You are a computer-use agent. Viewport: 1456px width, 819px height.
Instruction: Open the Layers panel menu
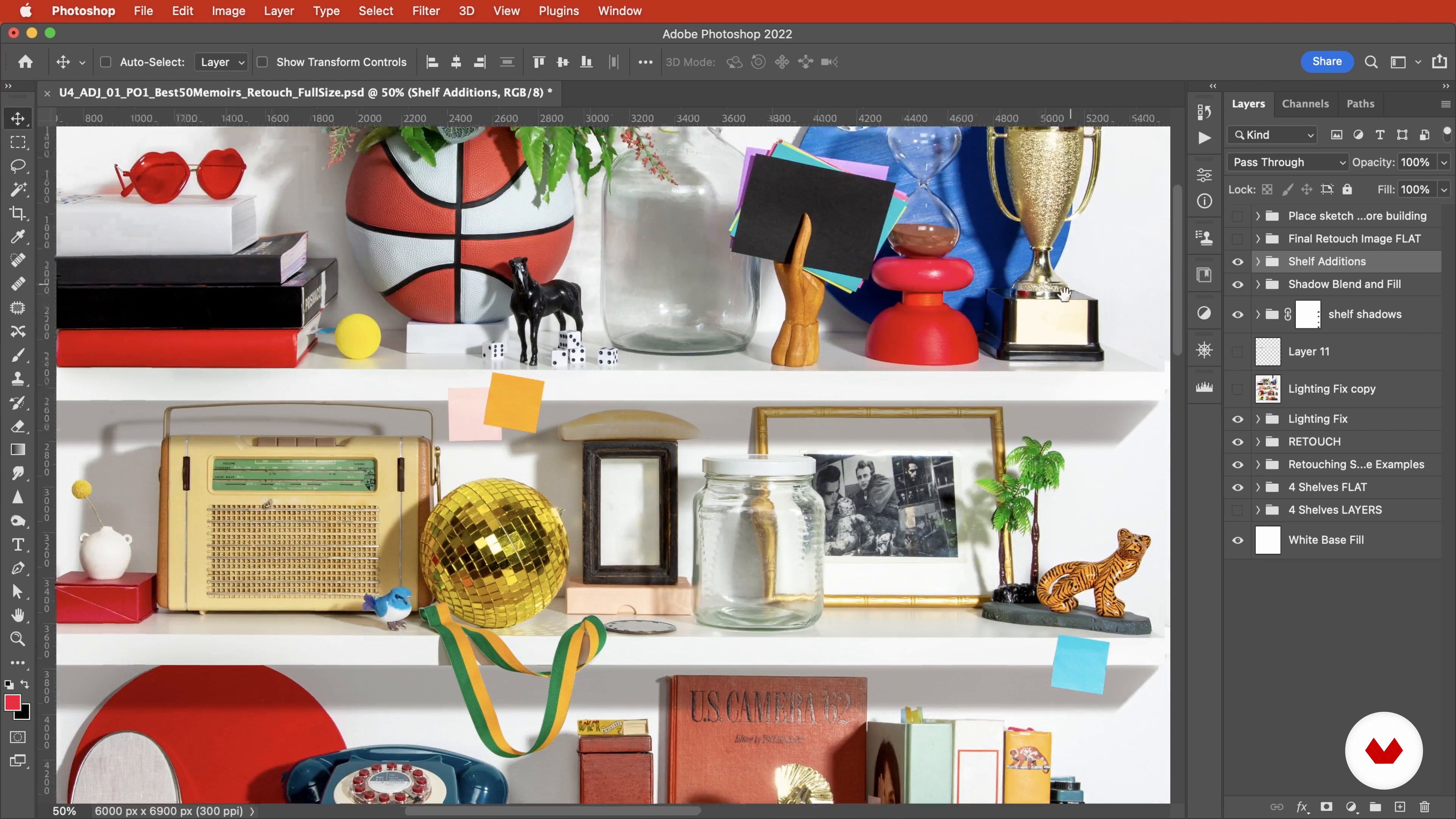pyautogui.click(x=1446, y=104)
